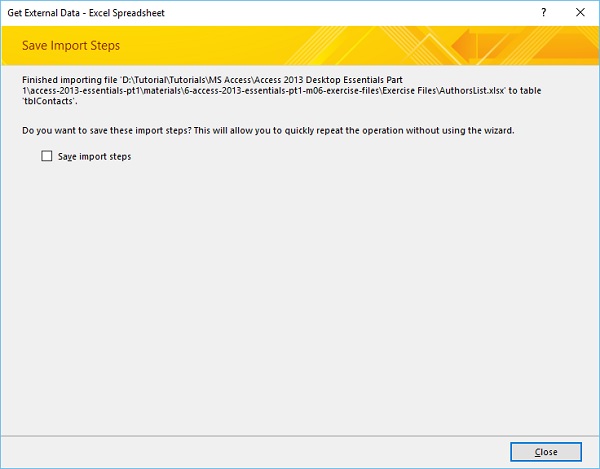Click the 'Save import steps' checkbox label
600x469 pixels.
coord(94,157)
